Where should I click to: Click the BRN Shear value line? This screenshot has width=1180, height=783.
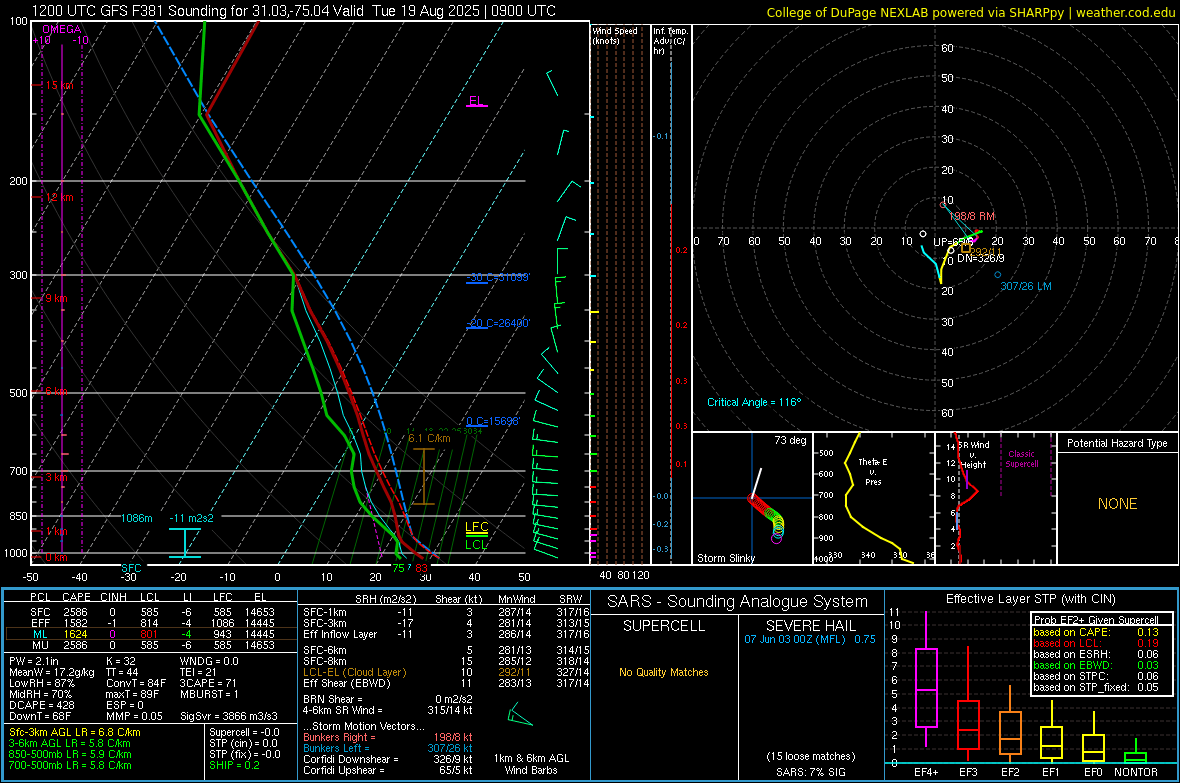(388, 699)
